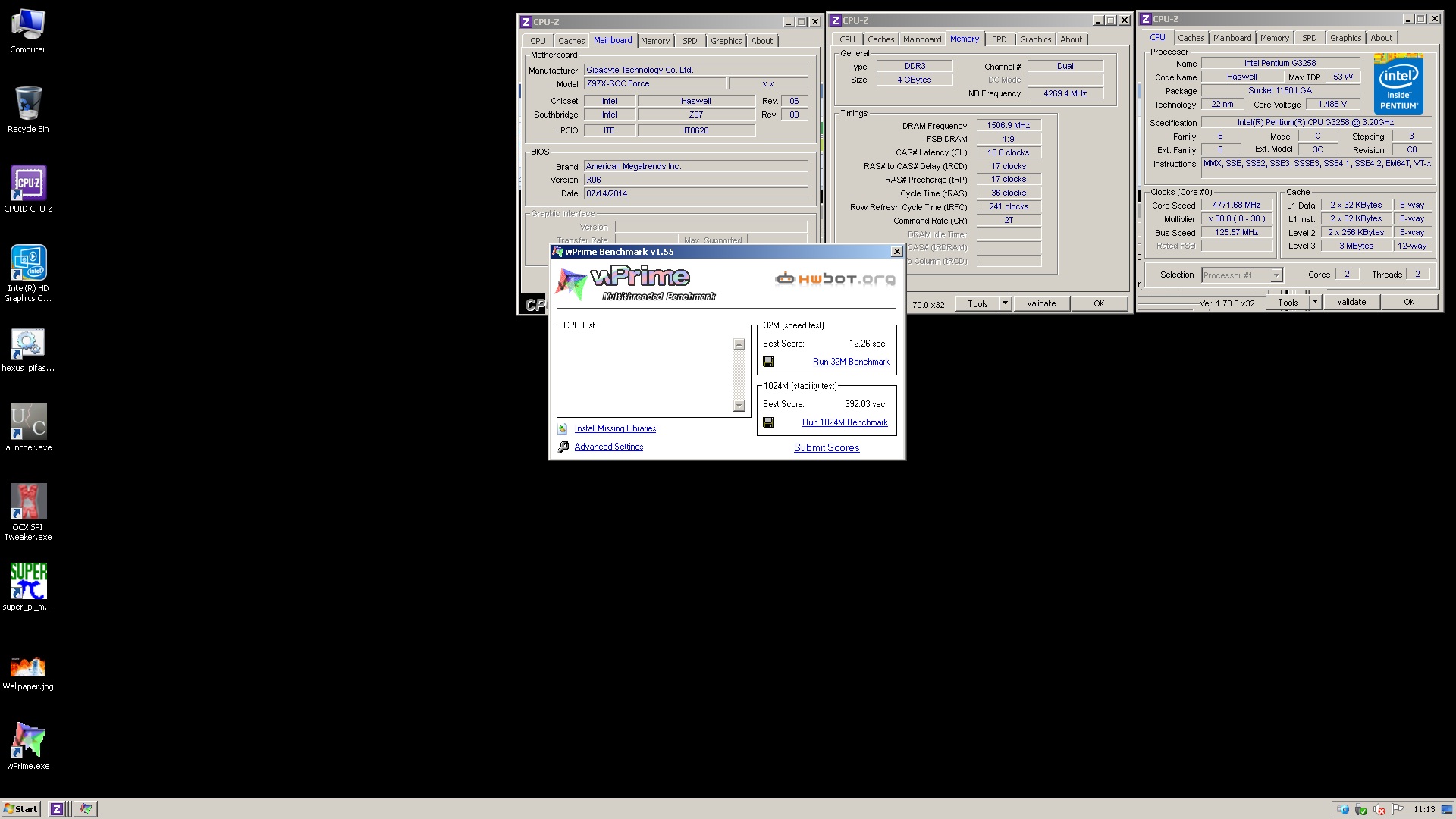
Task: Open About tab in Mainboard CPU-Z window
Action: (x=762, y=41)
